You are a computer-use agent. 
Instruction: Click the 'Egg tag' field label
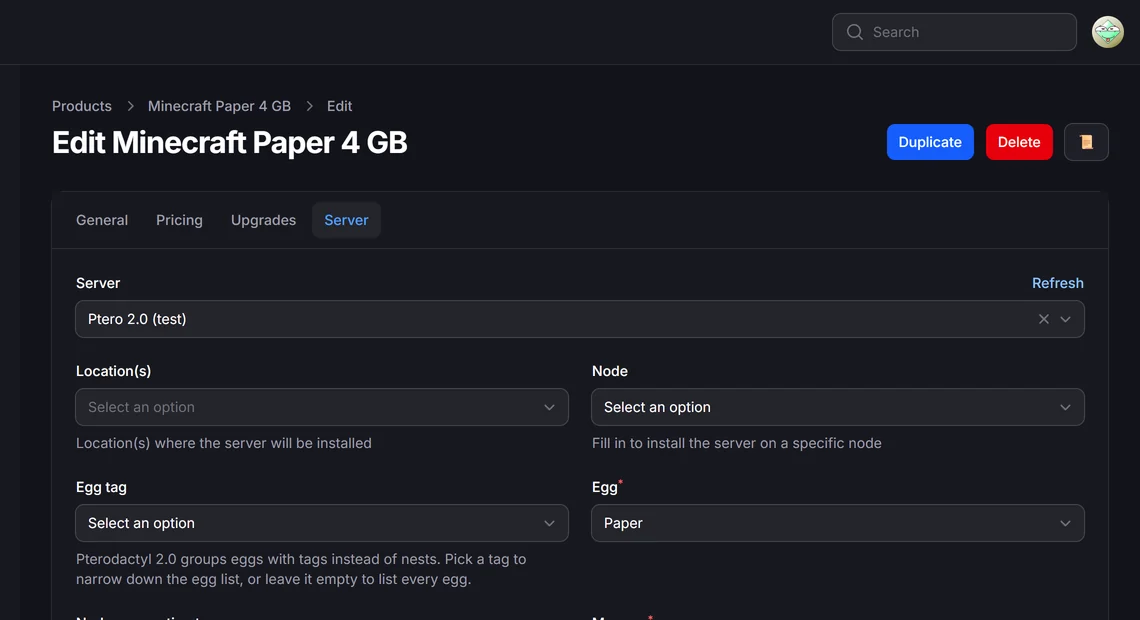101,487
